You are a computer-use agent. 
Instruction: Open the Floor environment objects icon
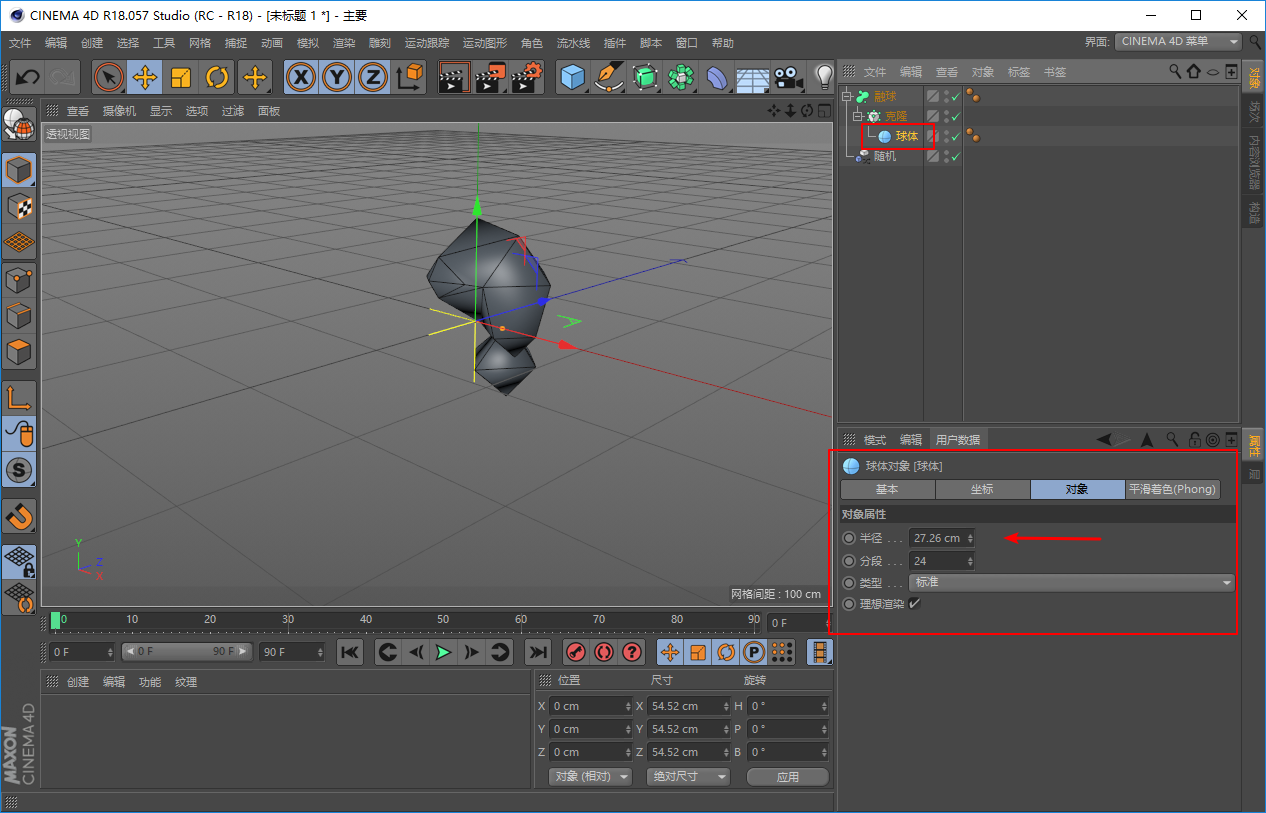coord(753,77)
